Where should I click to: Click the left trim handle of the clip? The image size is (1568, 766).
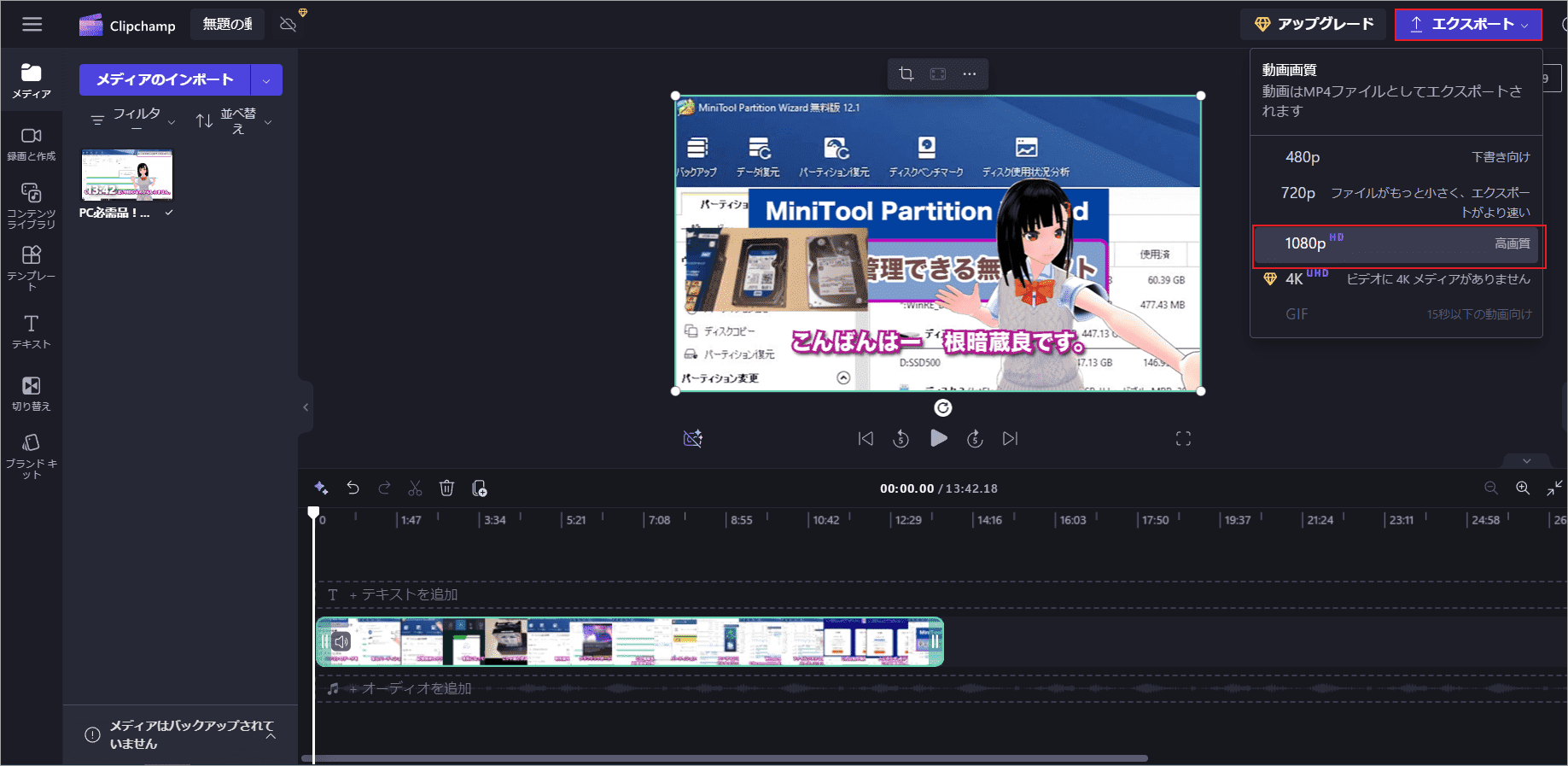(x=324, y=642)
